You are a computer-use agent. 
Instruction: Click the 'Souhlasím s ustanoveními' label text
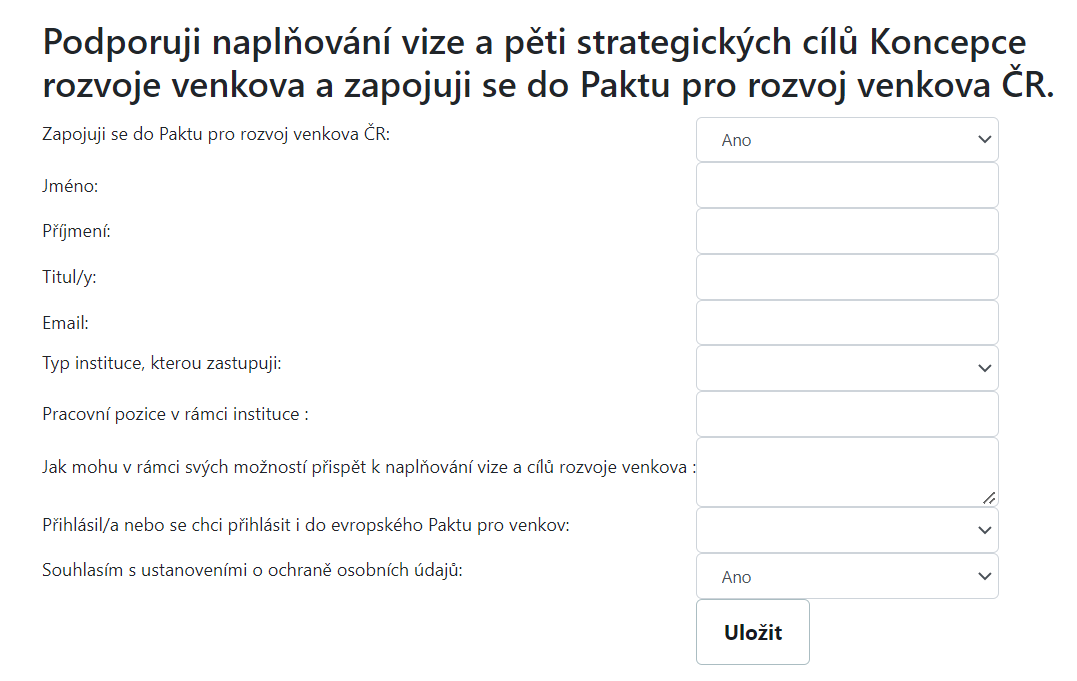(x=252, y=570)
